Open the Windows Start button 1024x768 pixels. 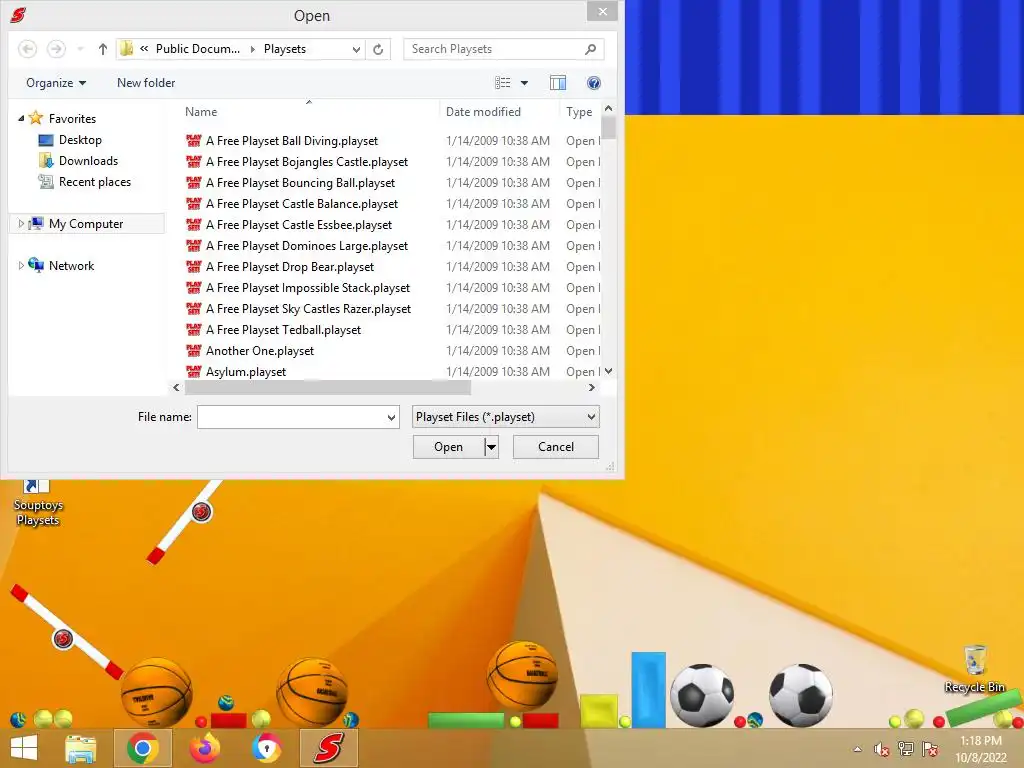24,748
